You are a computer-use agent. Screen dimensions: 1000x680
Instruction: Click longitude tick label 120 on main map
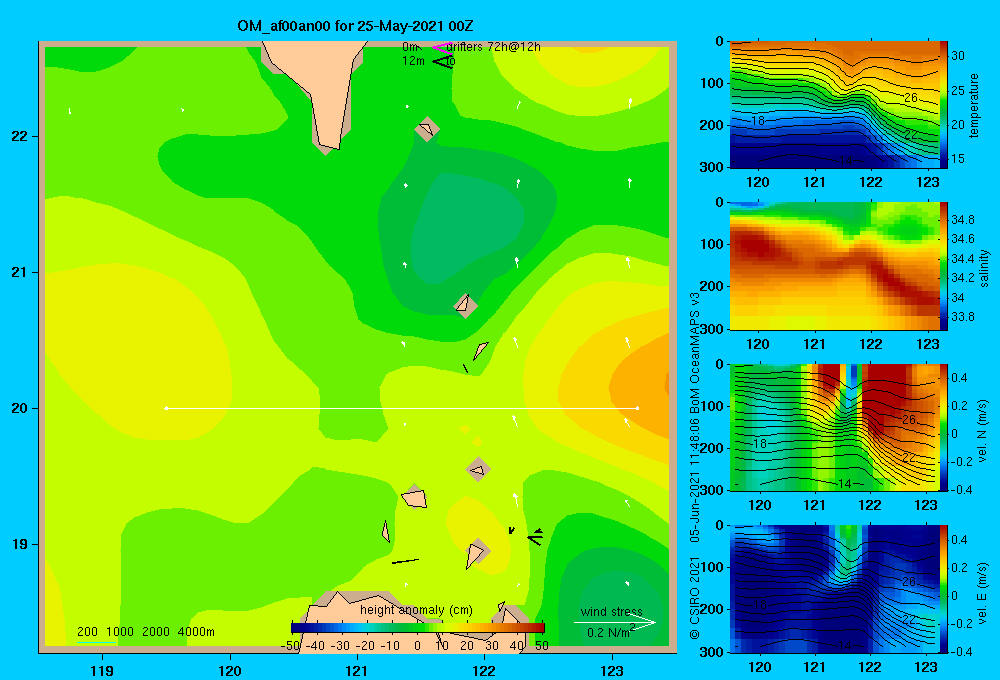click(x=230, y=670)
